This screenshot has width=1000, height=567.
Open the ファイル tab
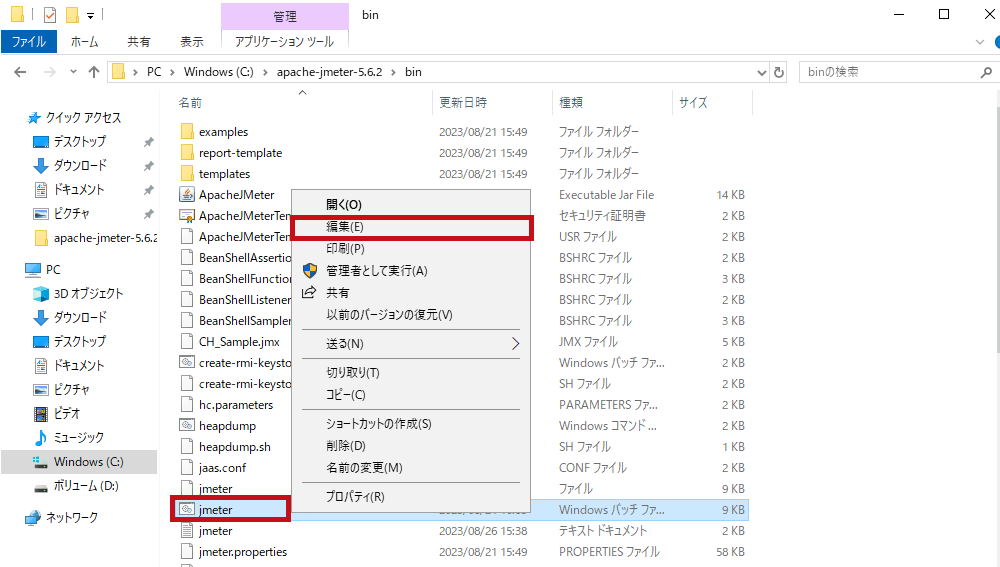pyautogui.click(x=29, y=42)
